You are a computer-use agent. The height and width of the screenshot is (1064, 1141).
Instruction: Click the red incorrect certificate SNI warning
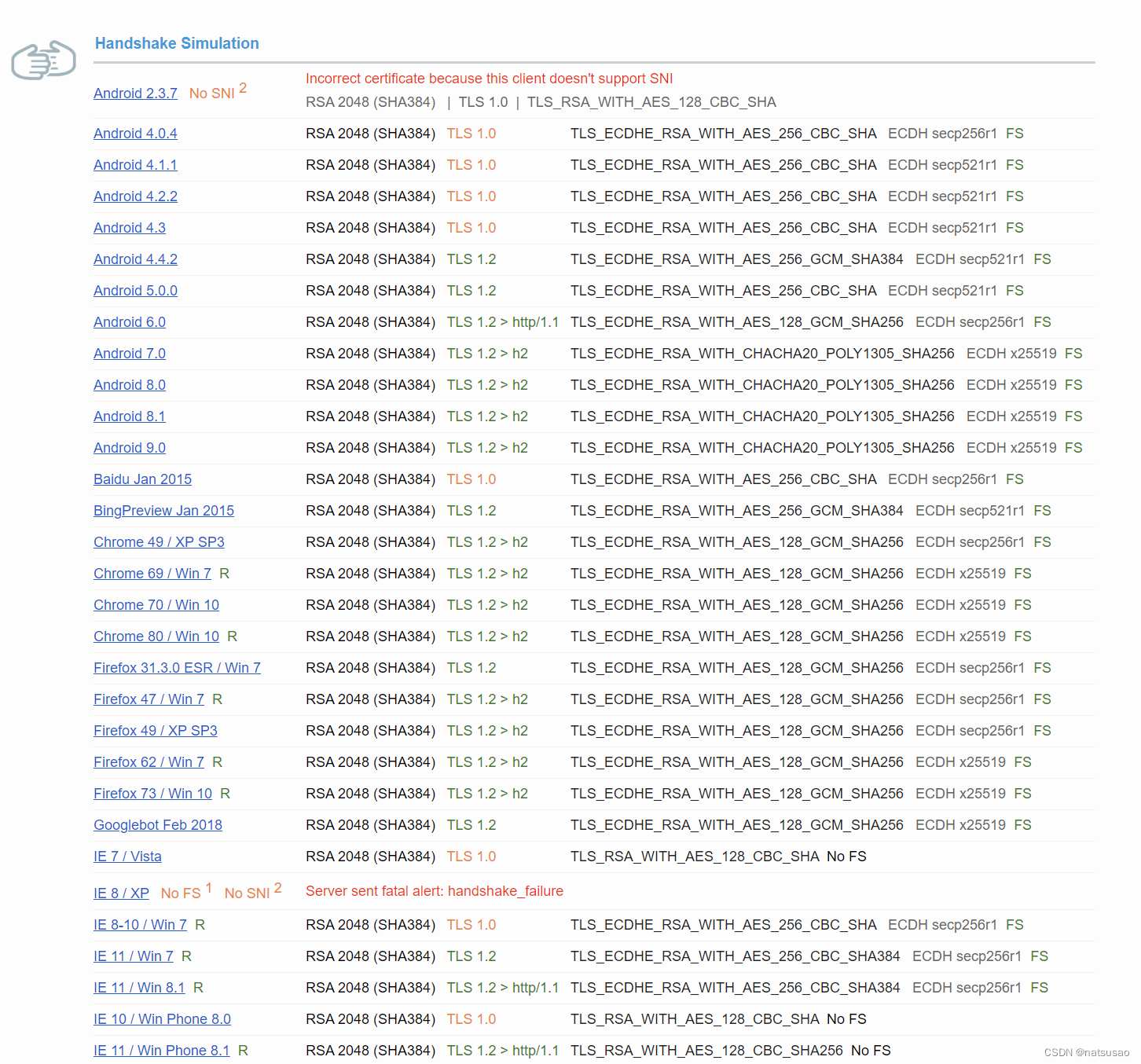[x=489, y=79]
